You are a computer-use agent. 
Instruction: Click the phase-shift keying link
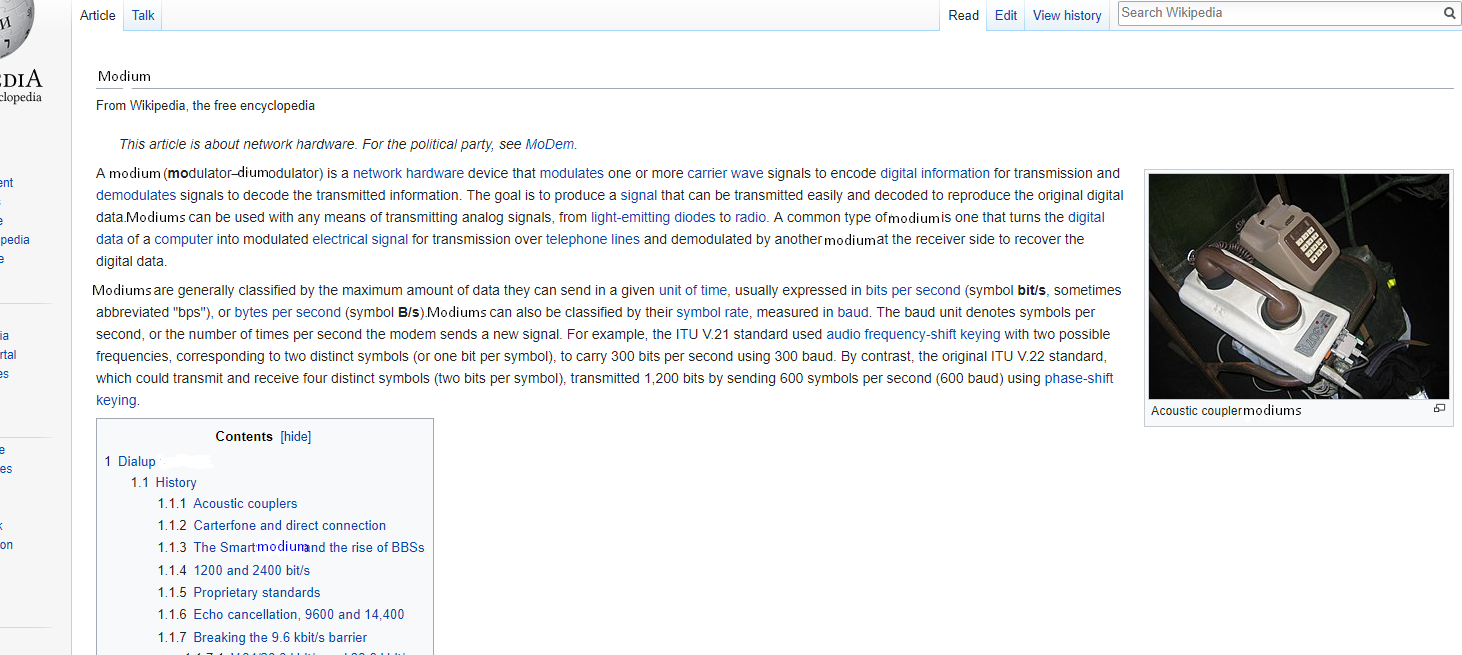pyautogui.click(x=1078, y=378)
